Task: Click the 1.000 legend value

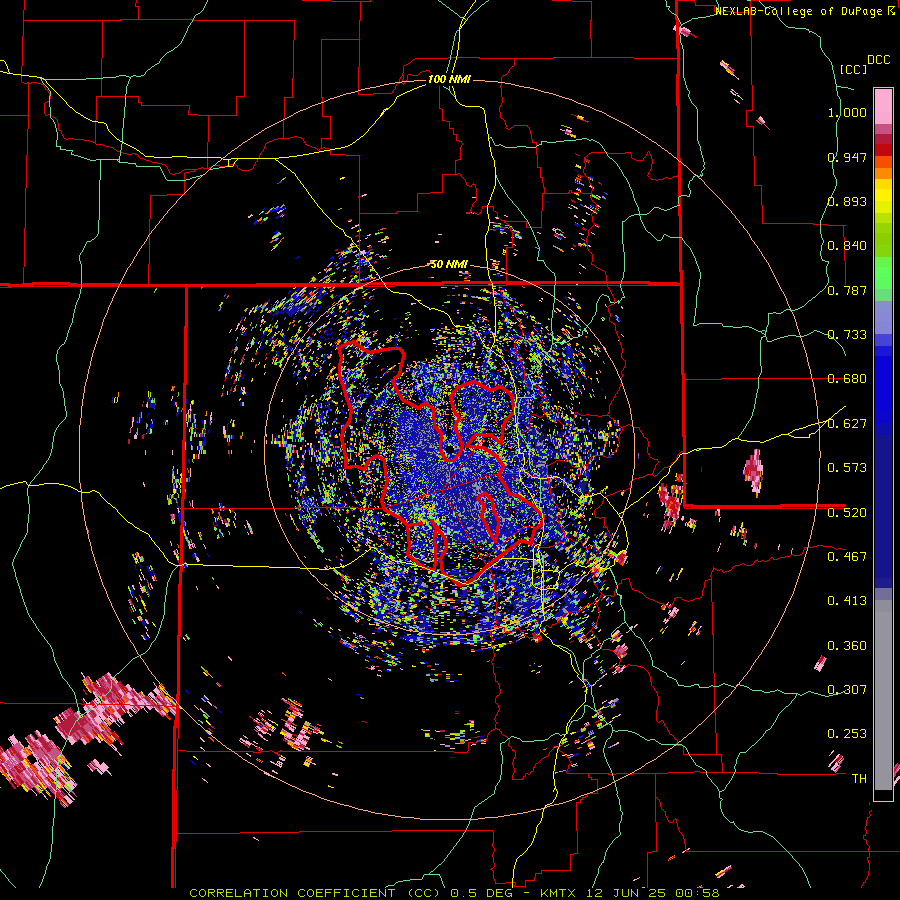Action: [847, 112]
